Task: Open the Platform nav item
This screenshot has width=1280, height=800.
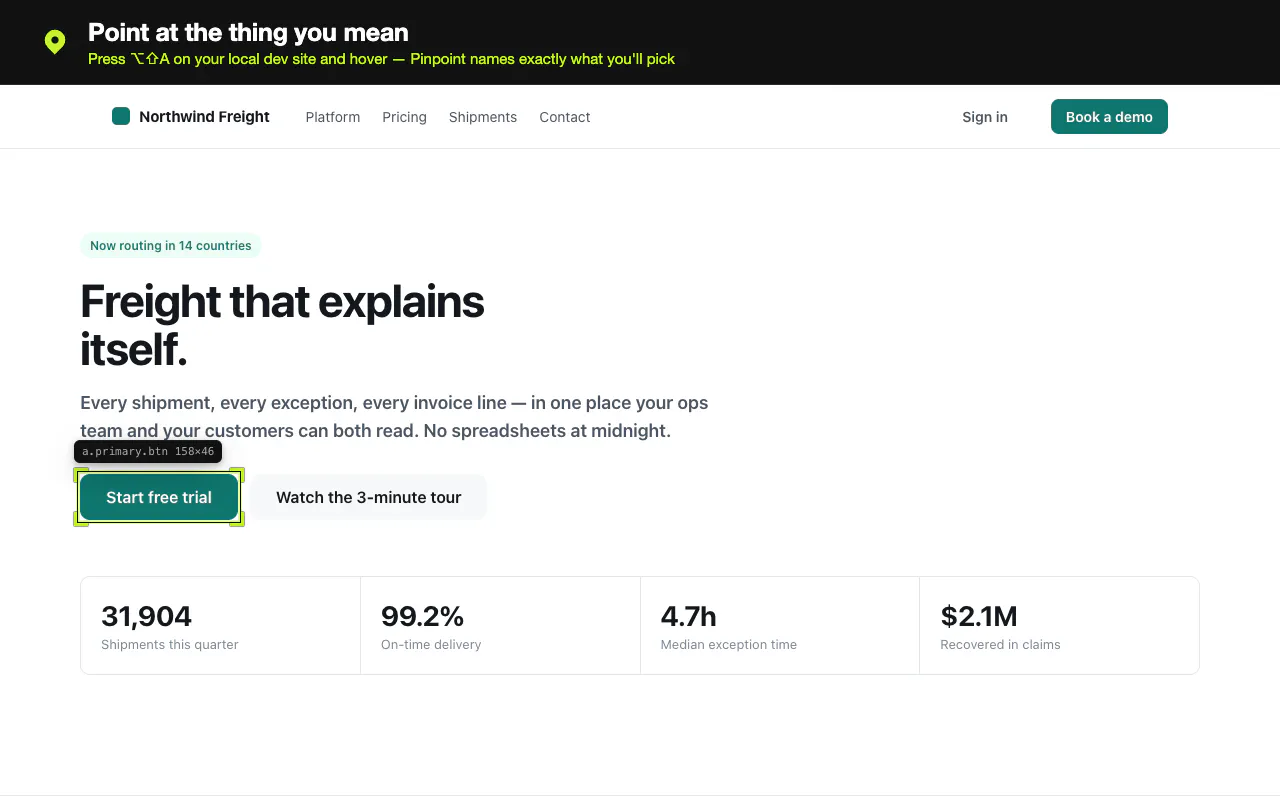Action: pos(333,117)
